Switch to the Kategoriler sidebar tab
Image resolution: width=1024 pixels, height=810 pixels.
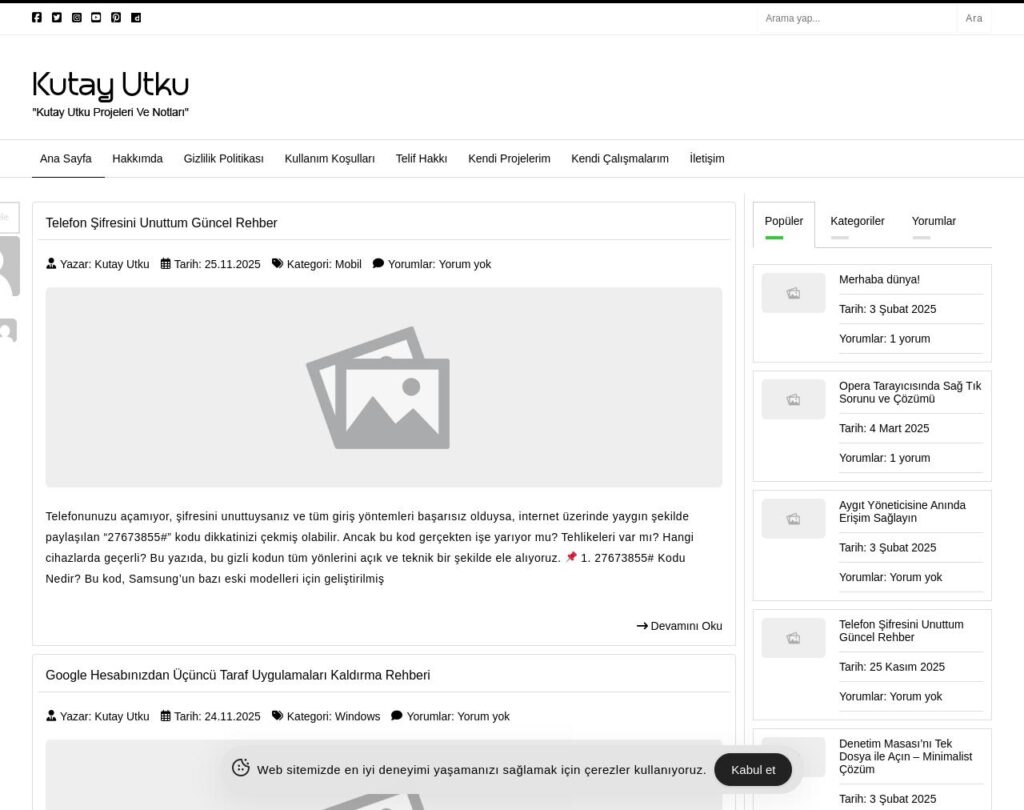[857, 221]
